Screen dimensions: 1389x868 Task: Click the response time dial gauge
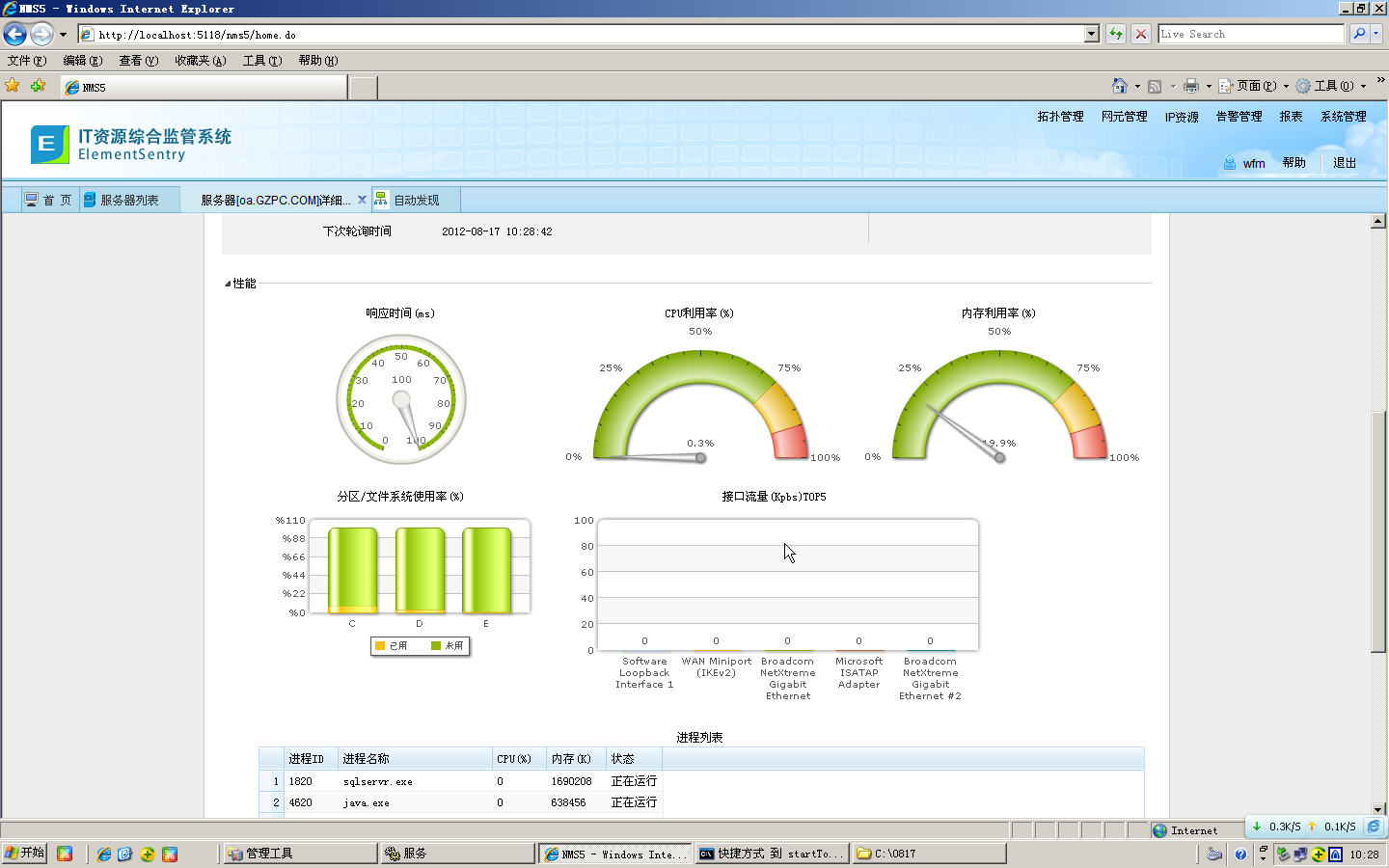pyautogui.click(x=401, y=399)
